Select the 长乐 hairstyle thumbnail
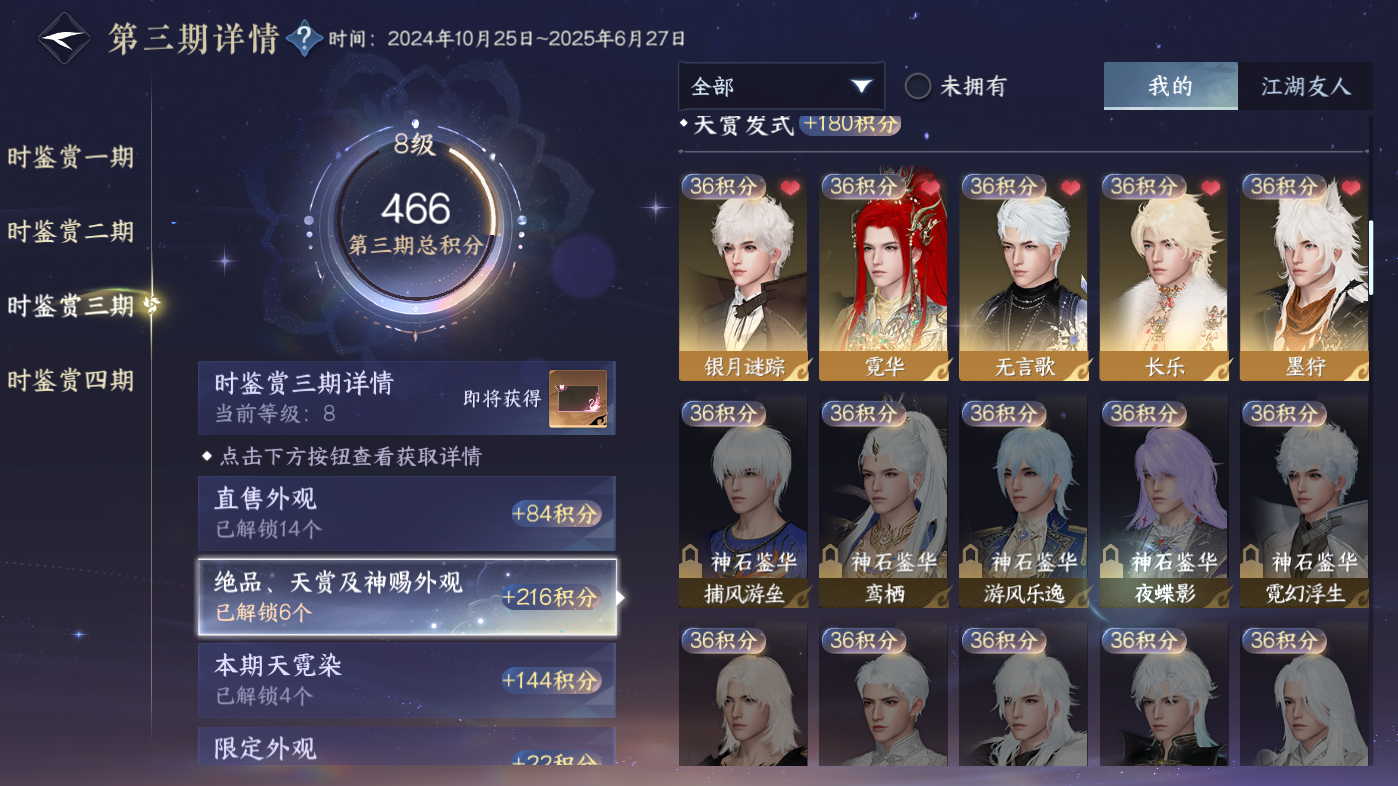Image resolution: width=1398 pixels, height=786 pixels. point(1164,277)
